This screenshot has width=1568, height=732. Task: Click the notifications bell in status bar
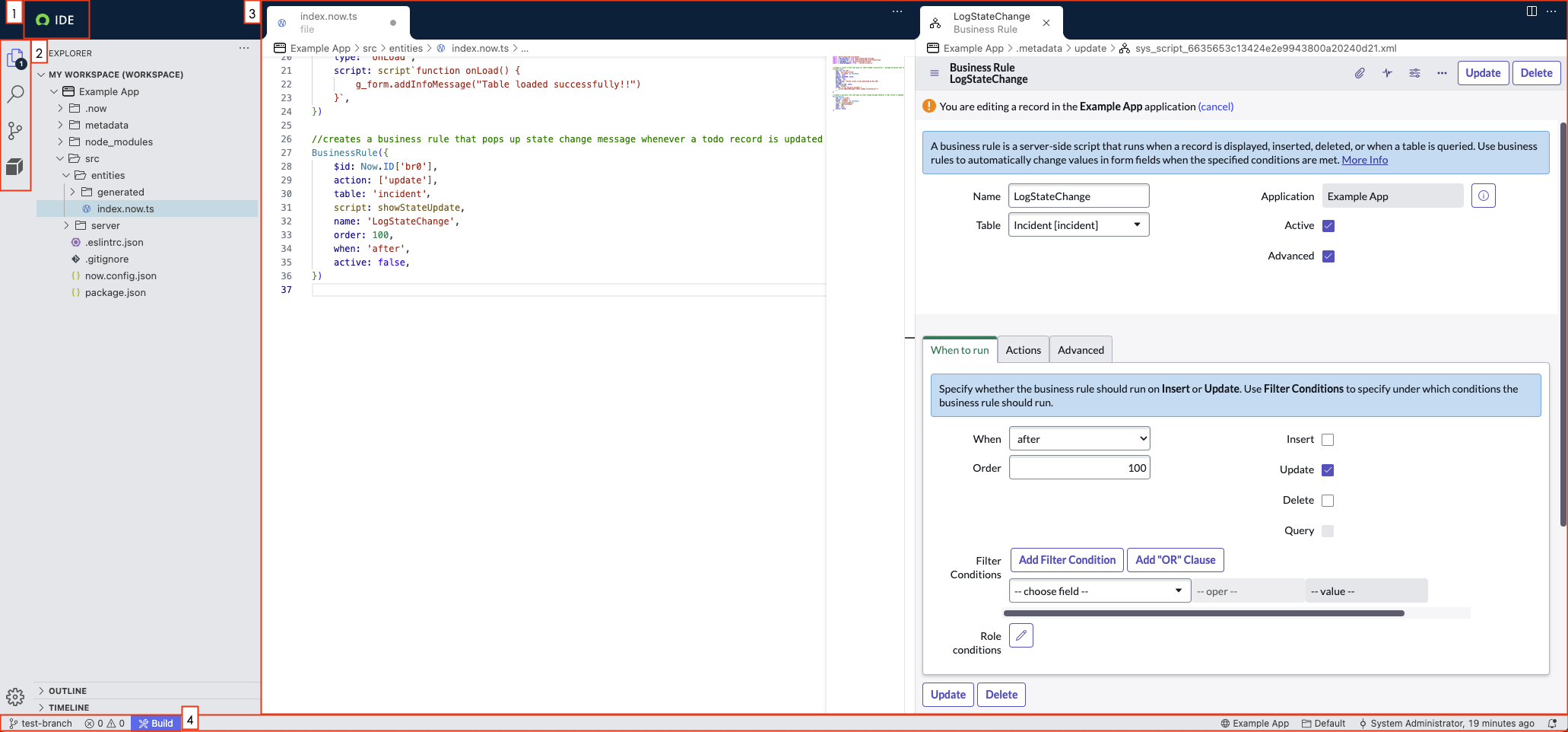[x=1552, y=724]
